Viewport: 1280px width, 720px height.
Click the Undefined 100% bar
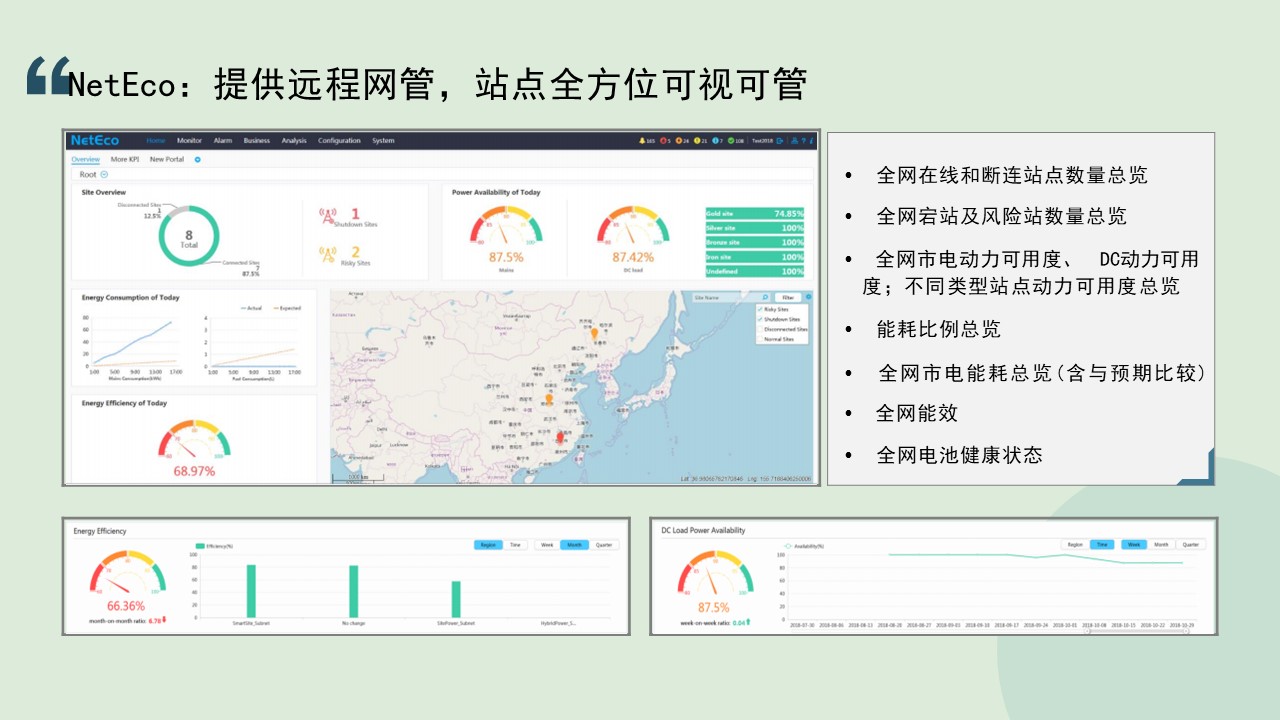(754, 271)
